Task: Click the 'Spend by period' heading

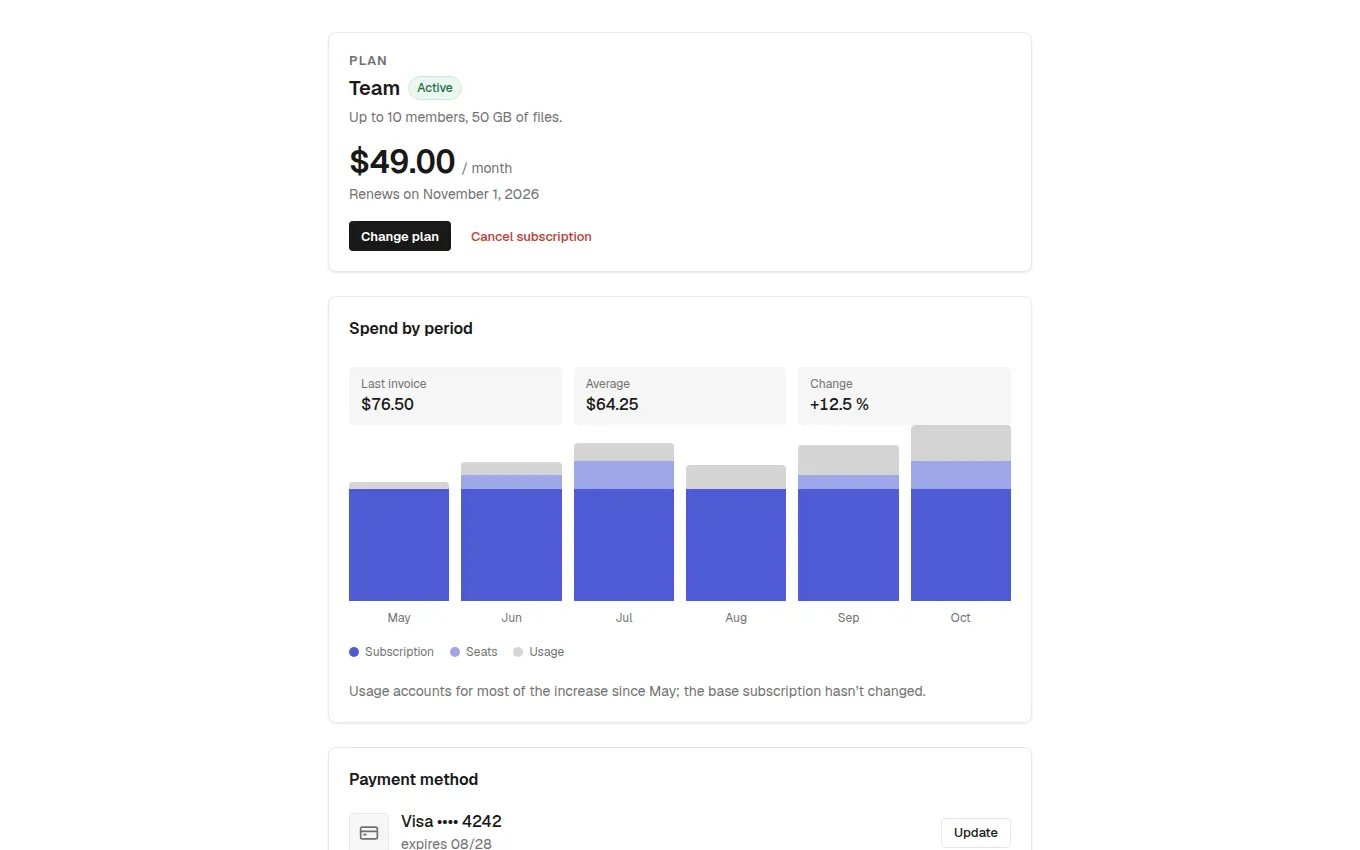Action: [x=411, y=328]
